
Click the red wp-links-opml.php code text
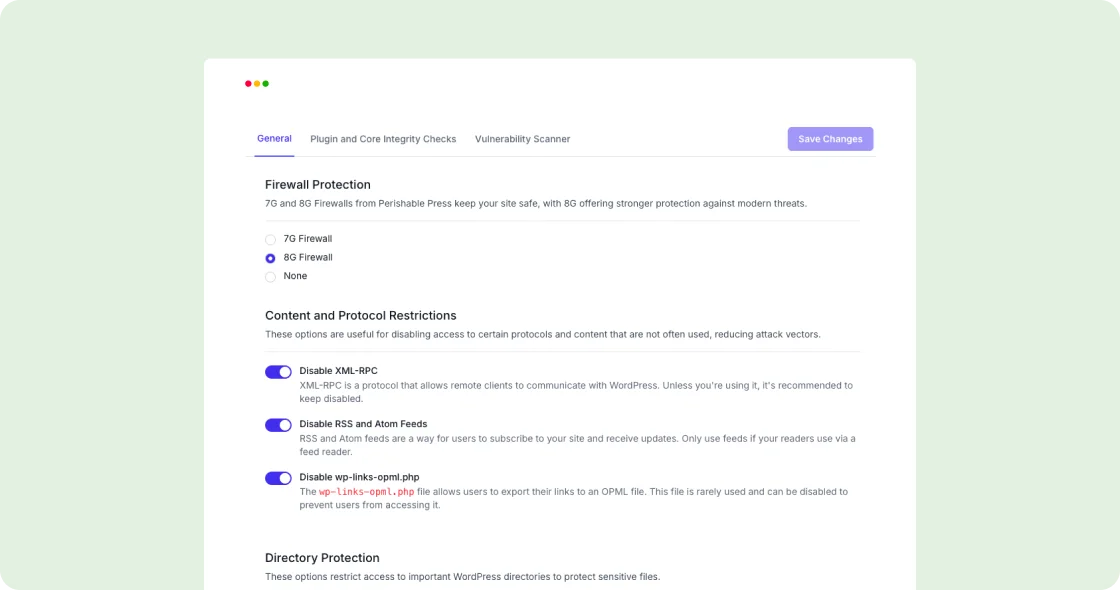click(366, 492)
